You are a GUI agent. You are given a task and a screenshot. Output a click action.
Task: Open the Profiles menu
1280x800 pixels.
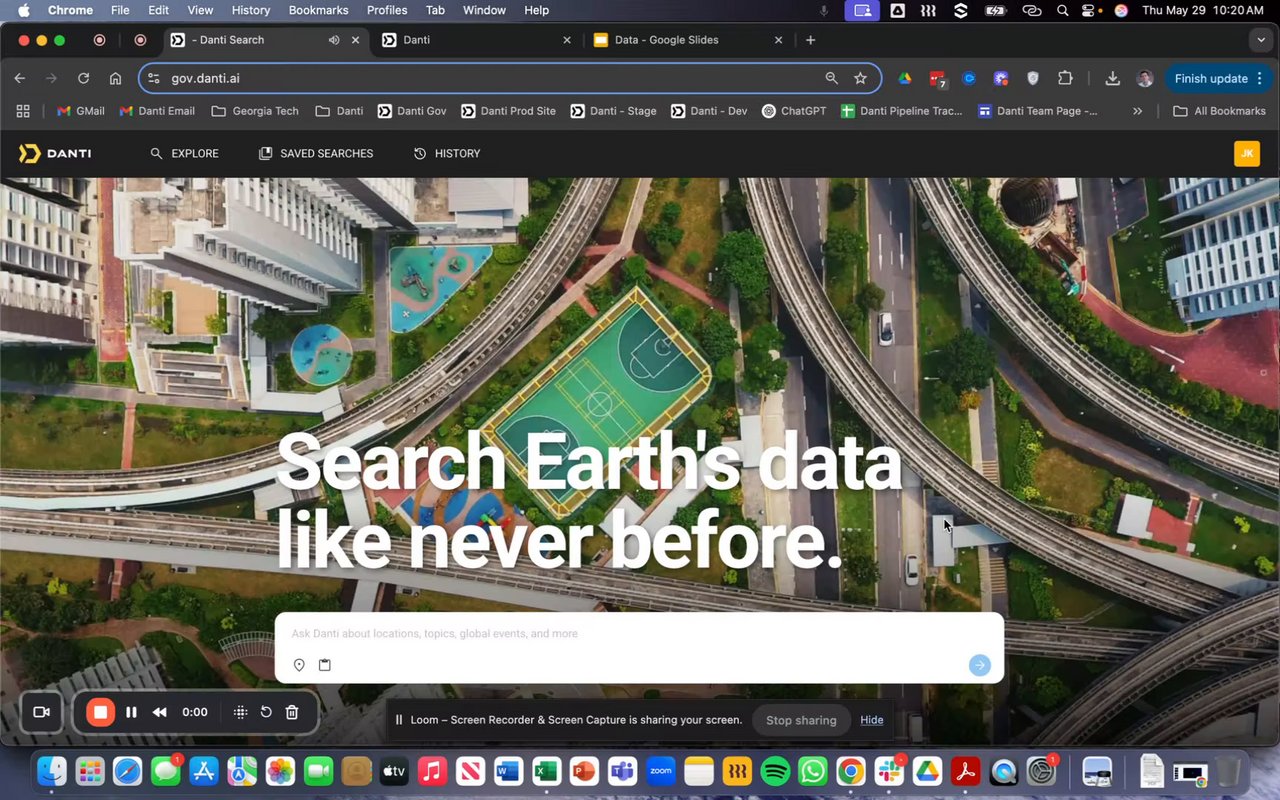tap(387, 10)
